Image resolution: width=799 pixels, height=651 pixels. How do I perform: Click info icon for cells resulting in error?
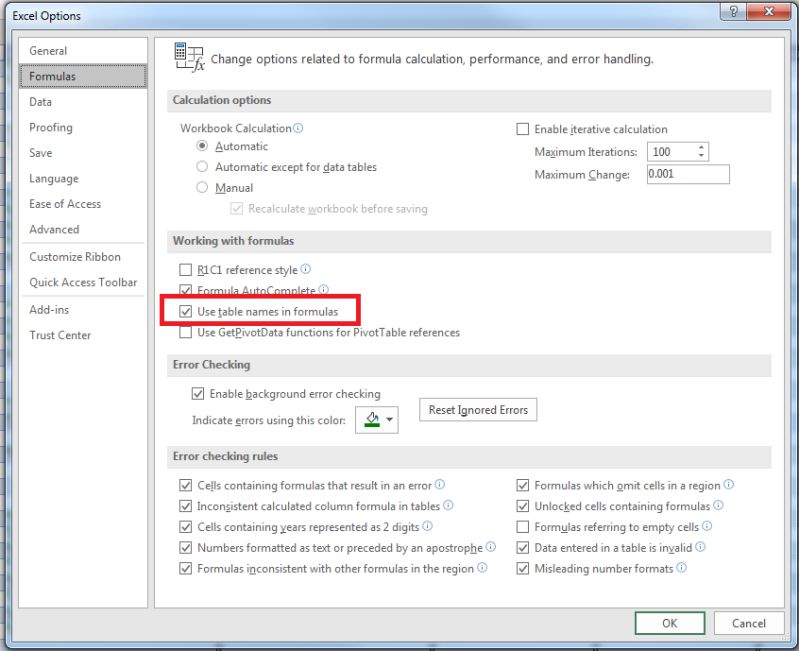440,484
